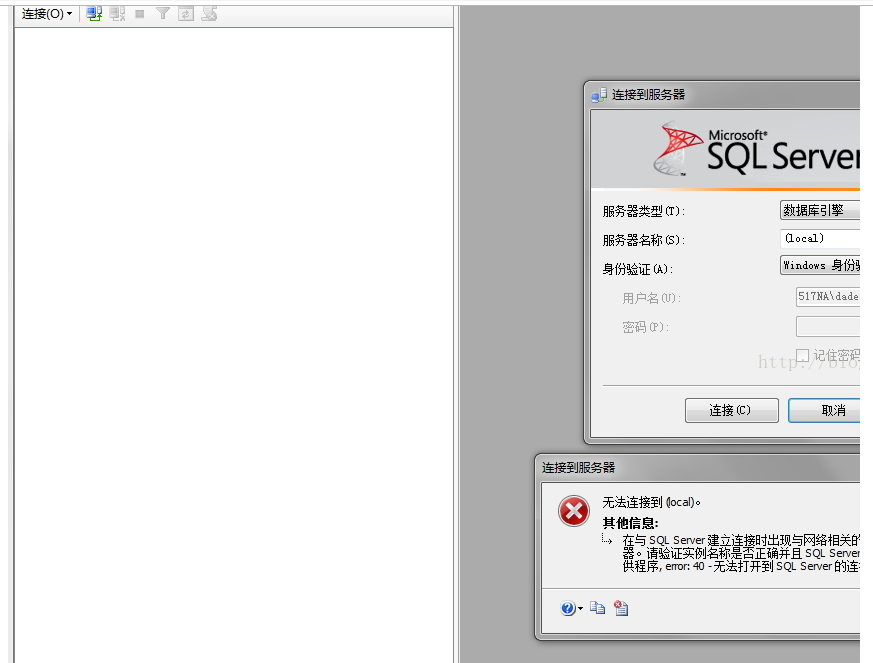
Task: Open the 服务器类型 combo box showing 数据库引擎
Action: point(820,210)
